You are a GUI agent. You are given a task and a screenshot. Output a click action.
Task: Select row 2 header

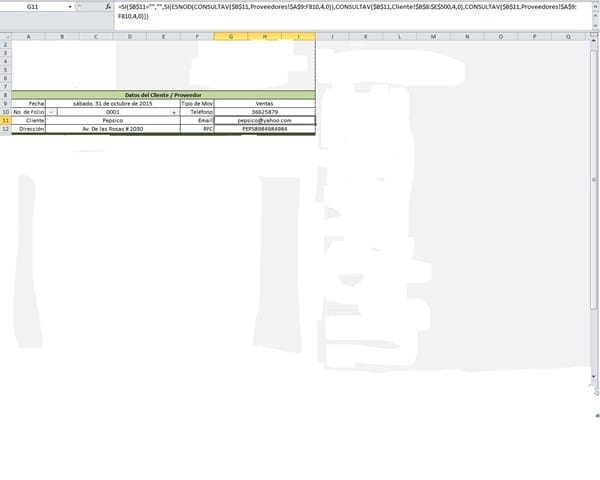(5, 45)
